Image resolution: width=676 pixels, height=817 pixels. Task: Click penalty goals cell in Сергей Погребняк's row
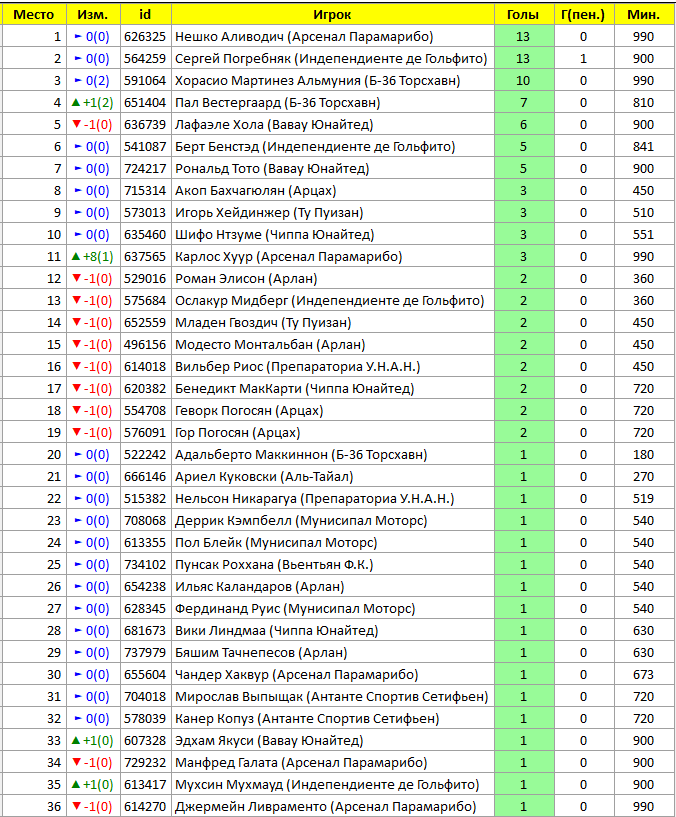583,59
